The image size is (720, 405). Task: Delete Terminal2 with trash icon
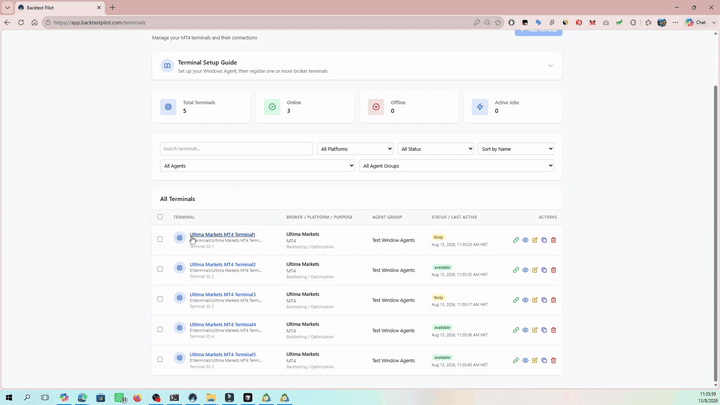[x=553, y=270]
